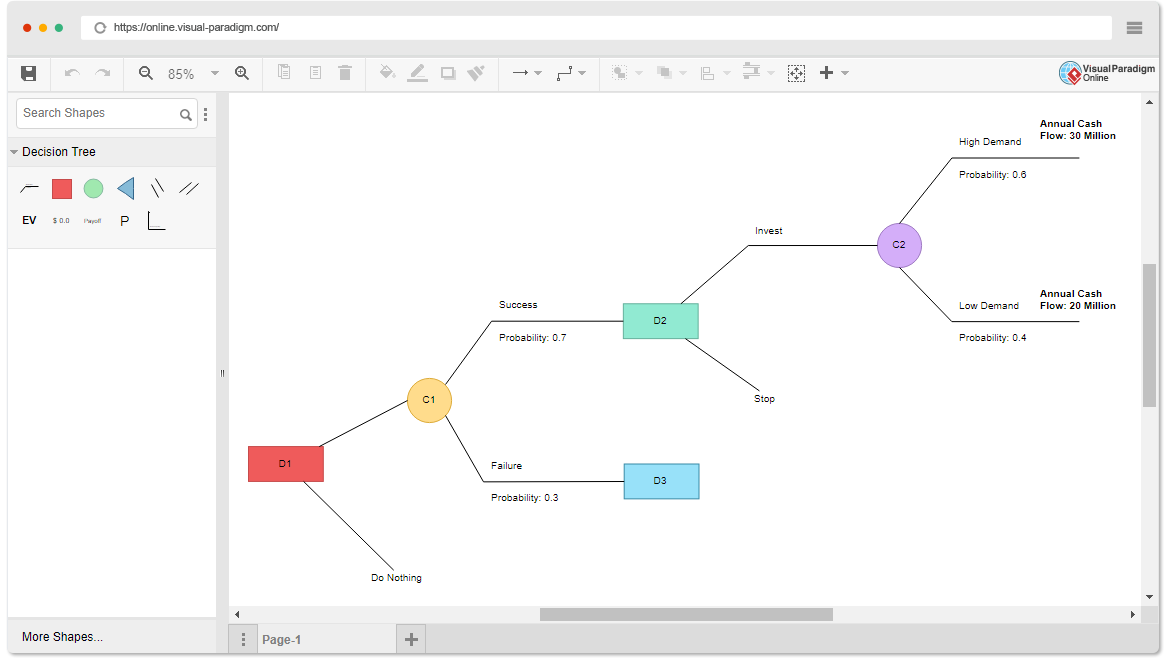Image resolution: width=1170 pixels, height=665 pixels.
Task: Click the "Do Nothing" branch label
Action: [x=396, y=578]
